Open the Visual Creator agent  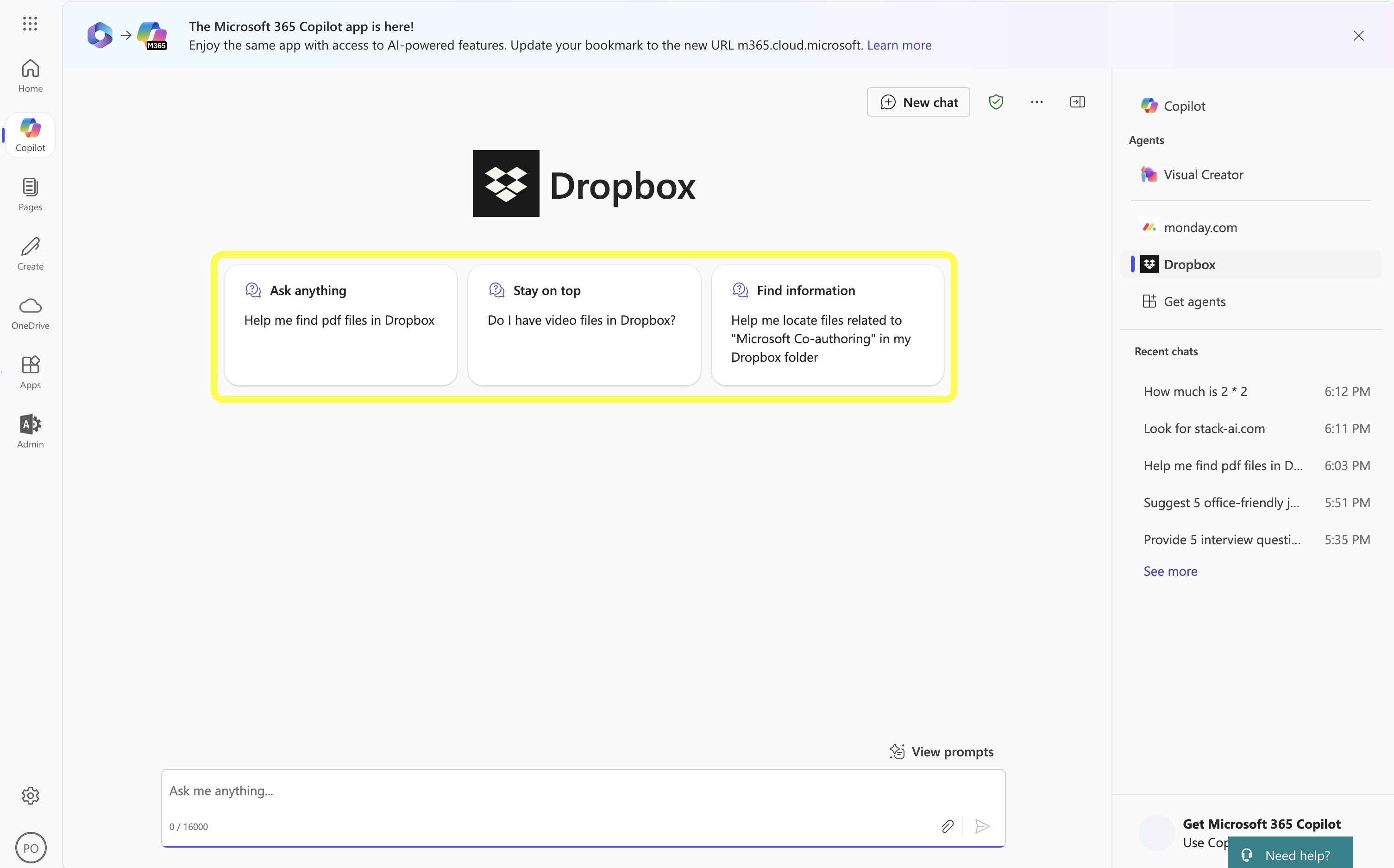[x=1250, y=175]
